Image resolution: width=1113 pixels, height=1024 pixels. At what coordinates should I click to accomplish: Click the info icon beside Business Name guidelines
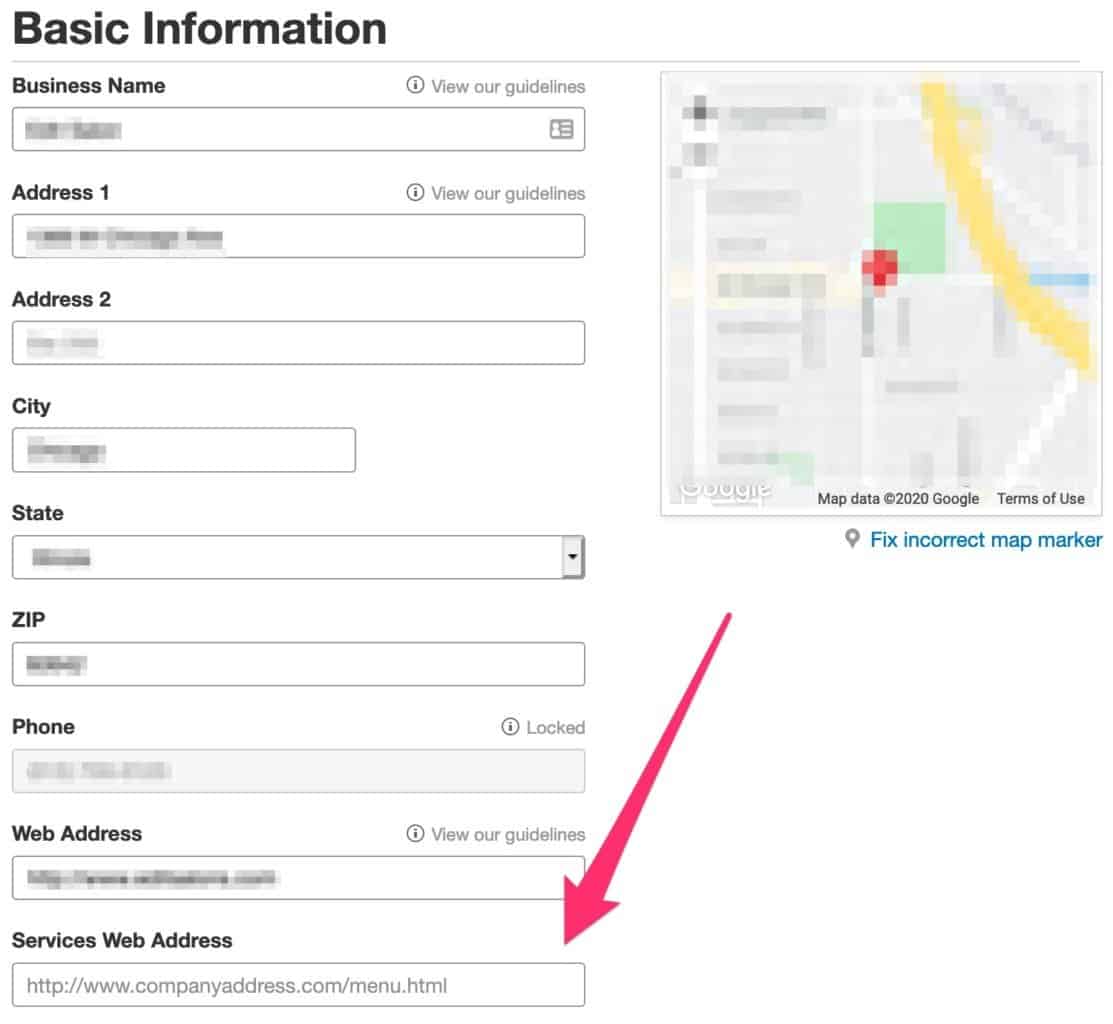416,86
